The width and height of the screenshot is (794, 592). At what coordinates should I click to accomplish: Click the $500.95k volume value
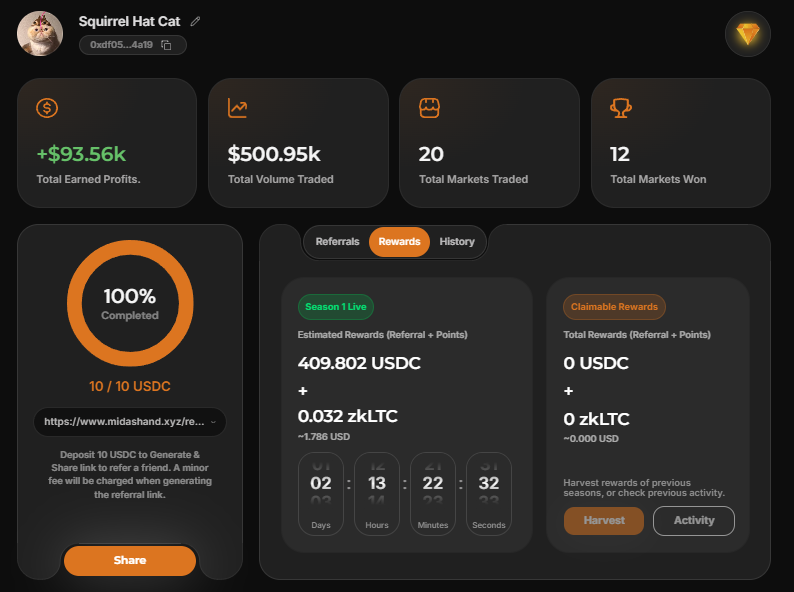click(274, 154)
